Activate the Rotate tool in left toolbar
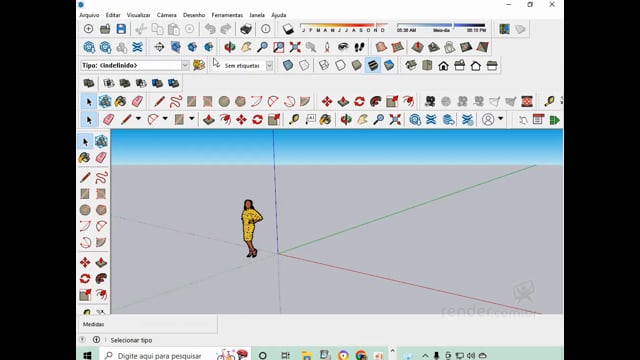This screenshot has height=360, width=640. tap(85, 279)
